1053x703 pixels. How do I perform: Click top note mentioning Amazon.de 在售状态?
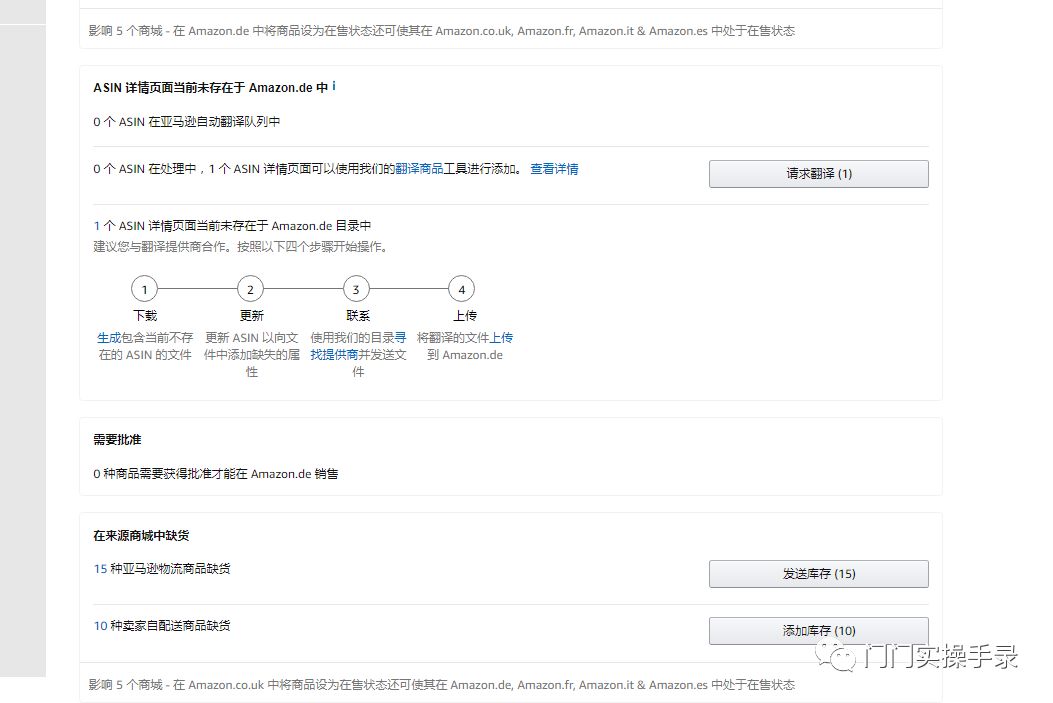(x=442, y=31)
